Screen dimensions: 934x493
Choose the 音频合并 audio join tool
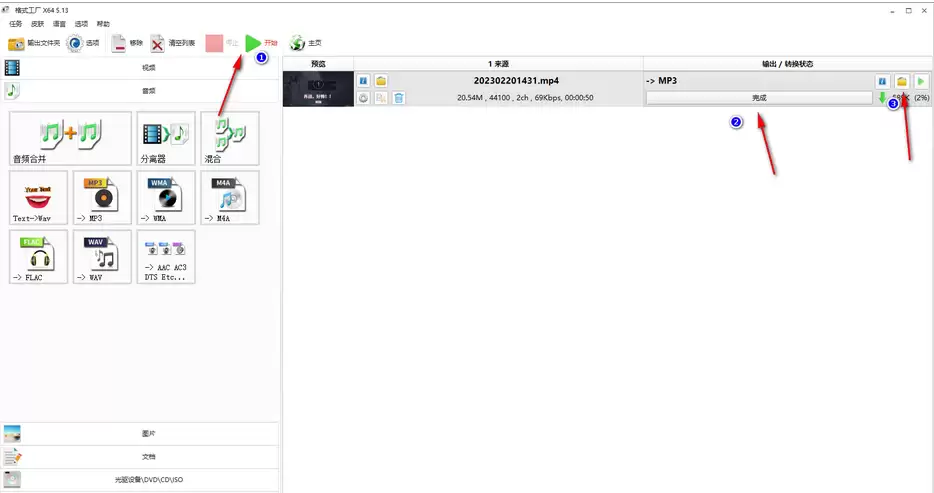(70, 138)
